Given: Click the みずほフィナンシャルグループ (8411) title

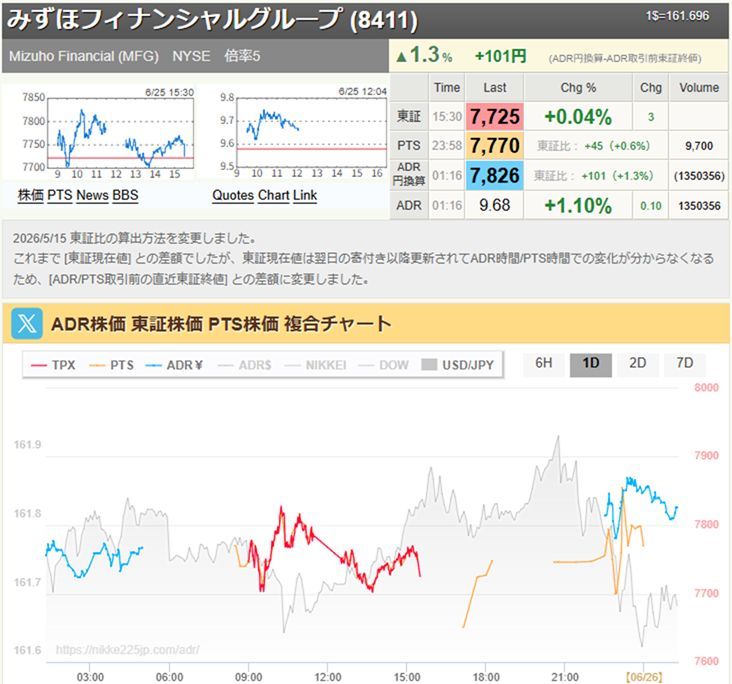Looking at the screenshot, I should [x=212, y=19].
